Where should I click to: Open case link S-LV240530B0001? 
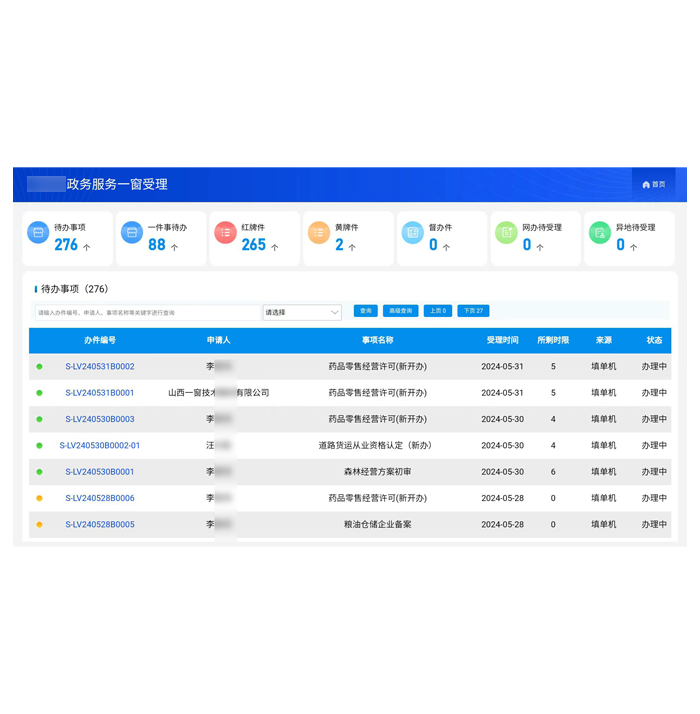tap(100, 472)
